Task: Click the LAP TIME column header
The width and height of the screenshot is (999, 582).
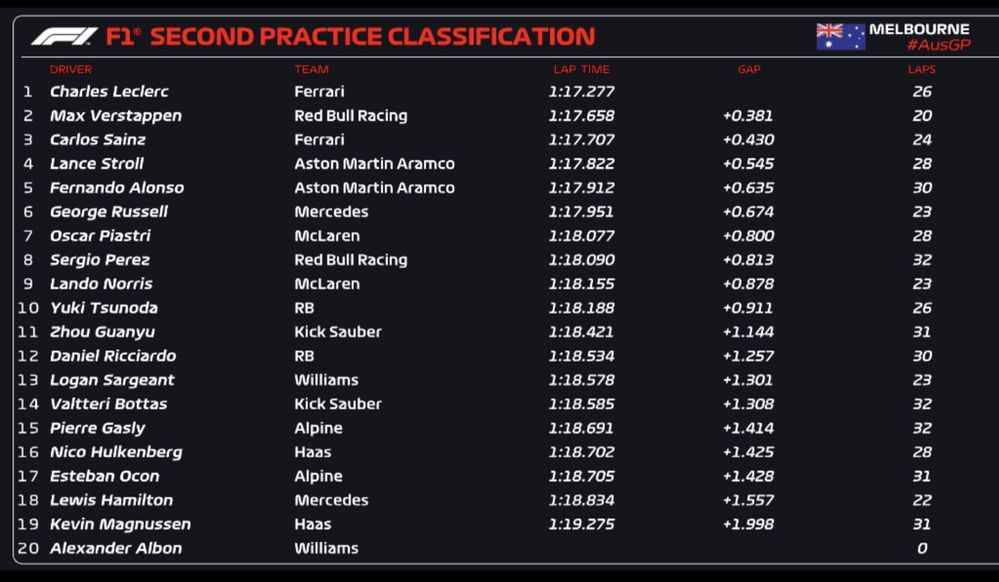Action: (581, 70)
